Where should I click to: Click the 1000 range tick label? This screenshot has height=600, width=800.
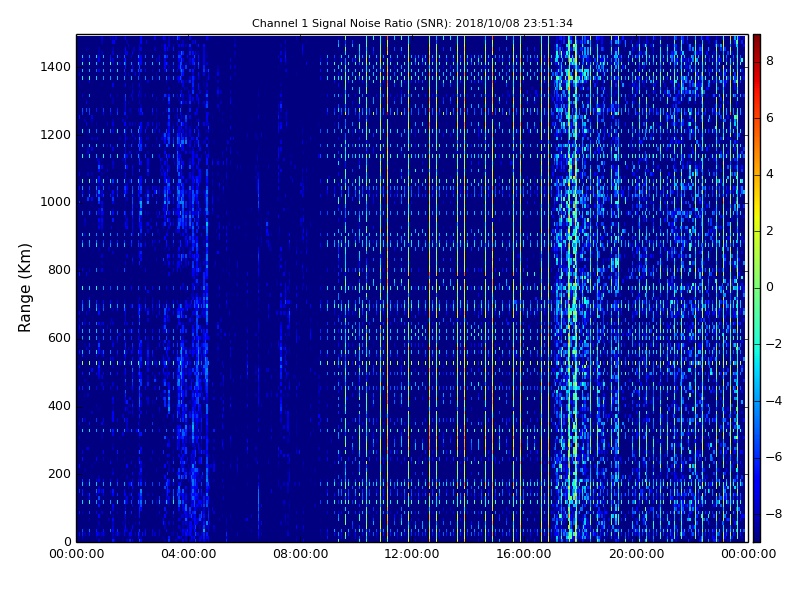56,202
